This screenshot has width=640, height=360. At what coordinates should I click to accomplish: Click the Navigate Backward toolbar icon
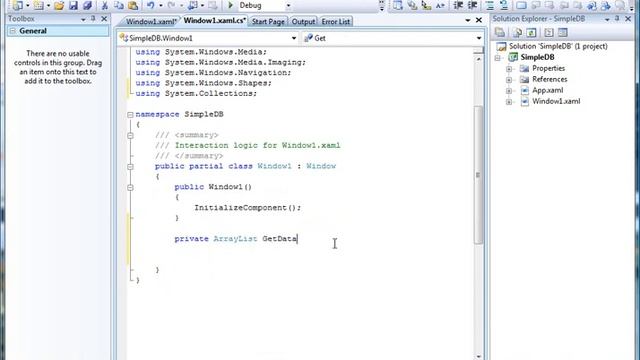(193, 5)
